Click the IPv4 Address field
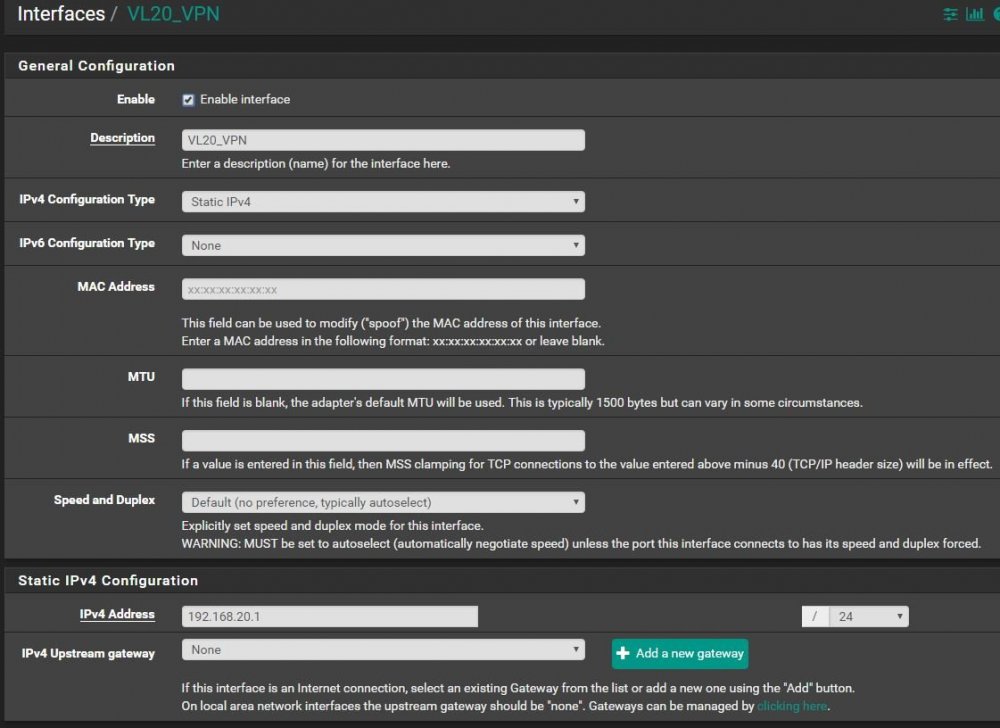The image size is (1000, 728). (330, 616)
